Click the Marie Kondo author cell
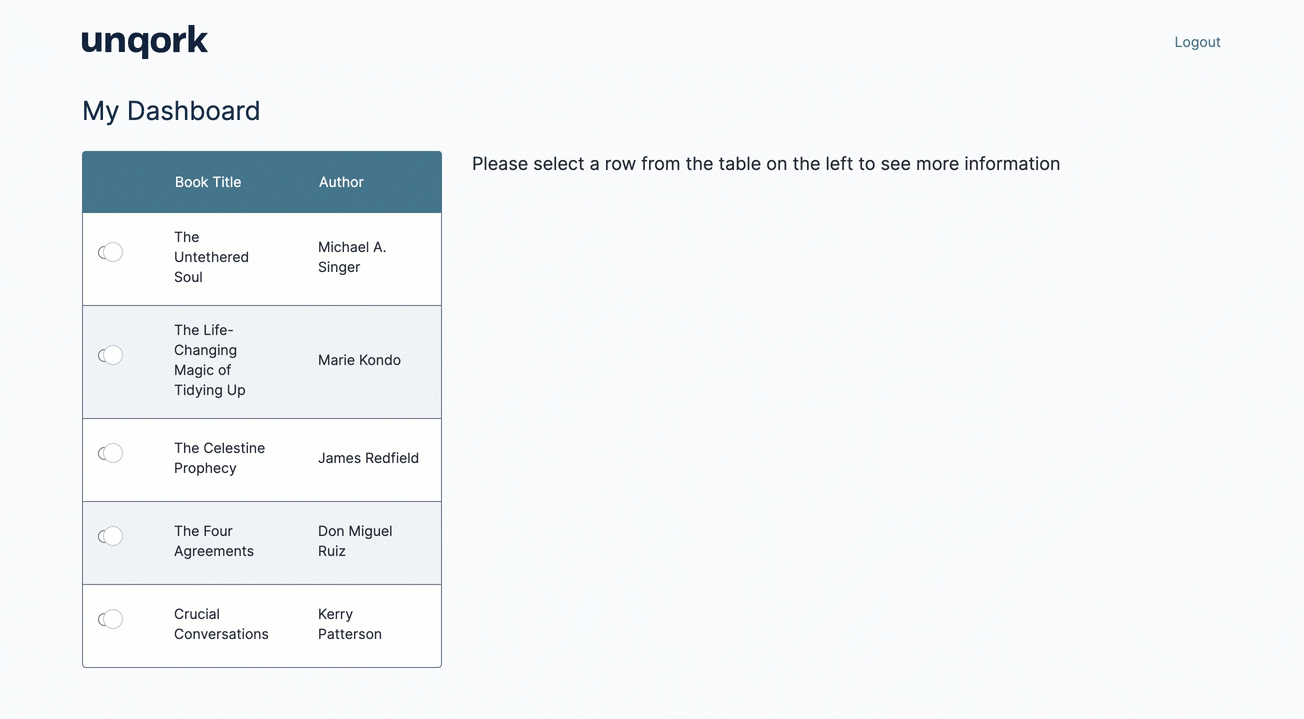This screenshot has width=1304, height=719. pos(359,360)
